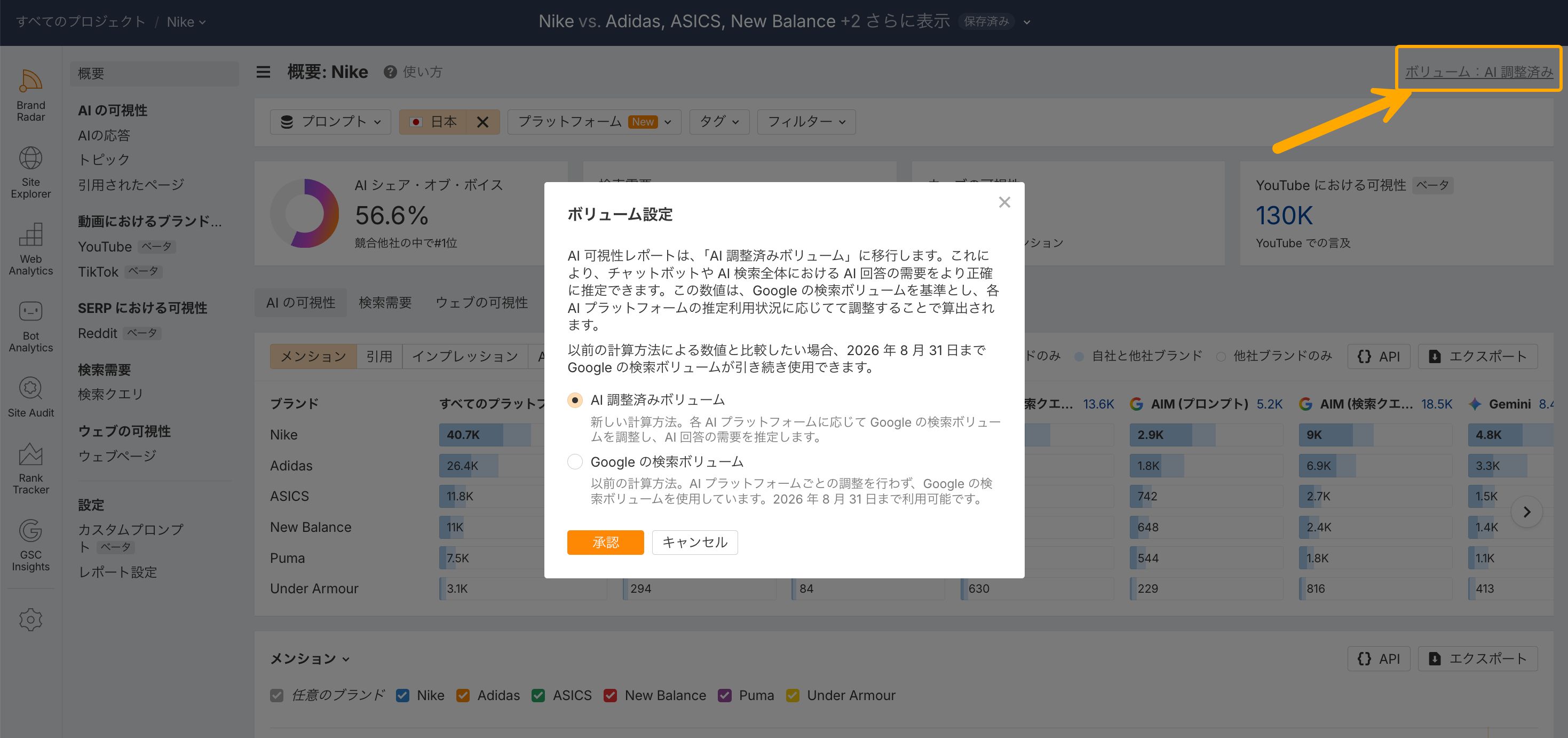Image resolution: width=1568 pixels, height=738 pixels.
Task: Click the Japan flag icon in filter
Action: pyautogui.click(x=416, y=122)
